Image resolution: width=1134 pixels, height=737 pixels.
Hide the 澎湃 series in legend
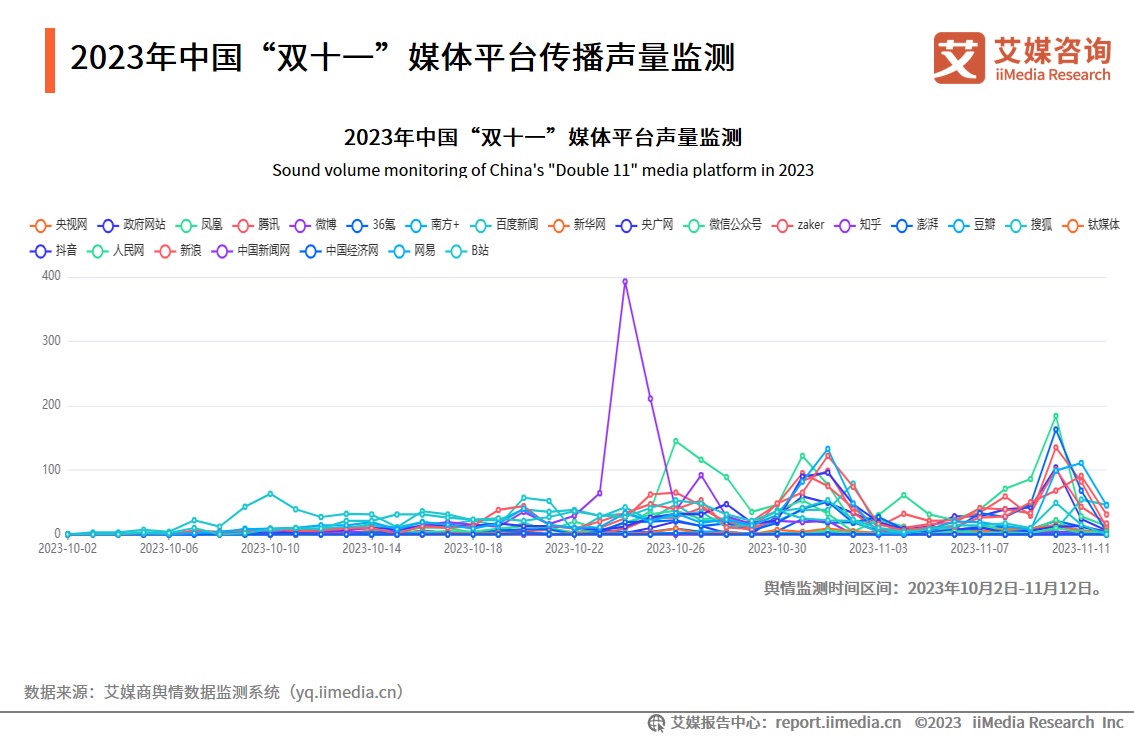click(x=915, y=225)
